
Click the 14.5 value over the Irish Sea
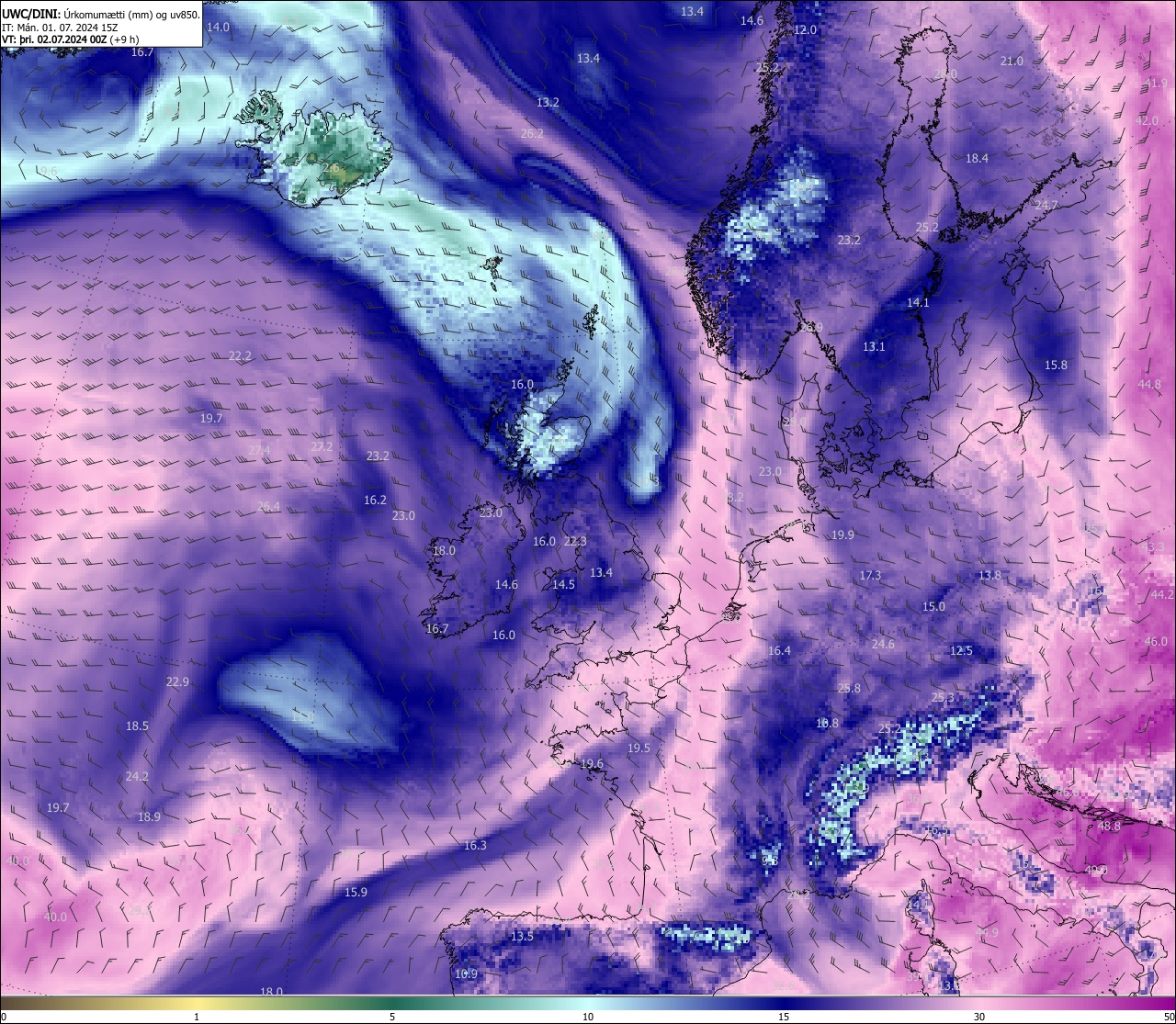[x=563, y=584]
